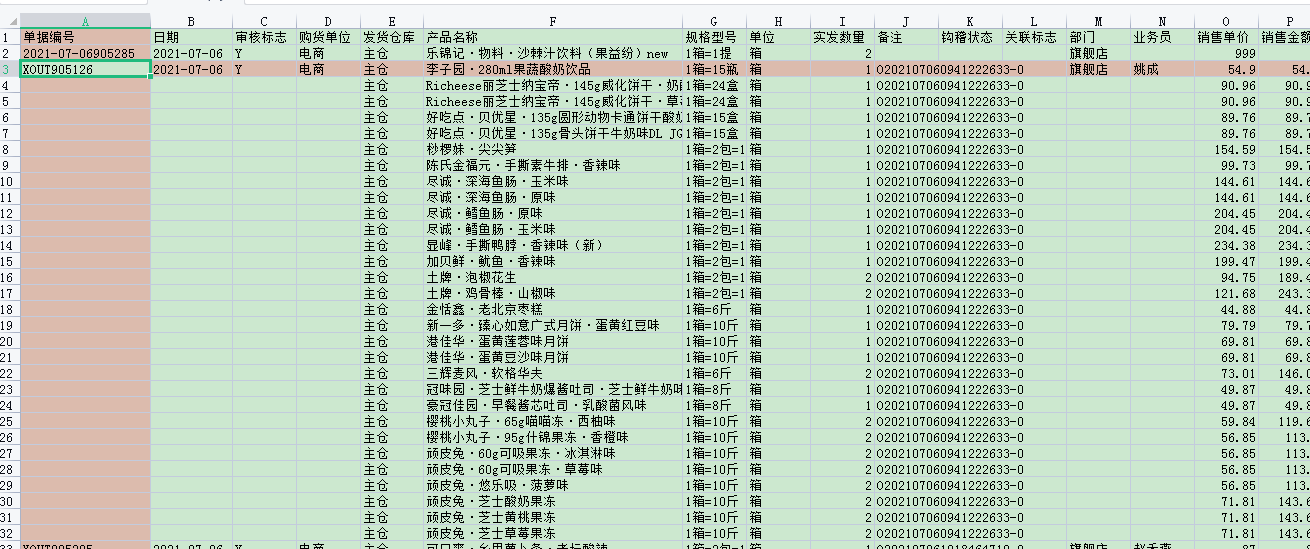
Task: Click 顽皮兔·芝士黄桃果冻 cell
Action: tap(553, 517)
